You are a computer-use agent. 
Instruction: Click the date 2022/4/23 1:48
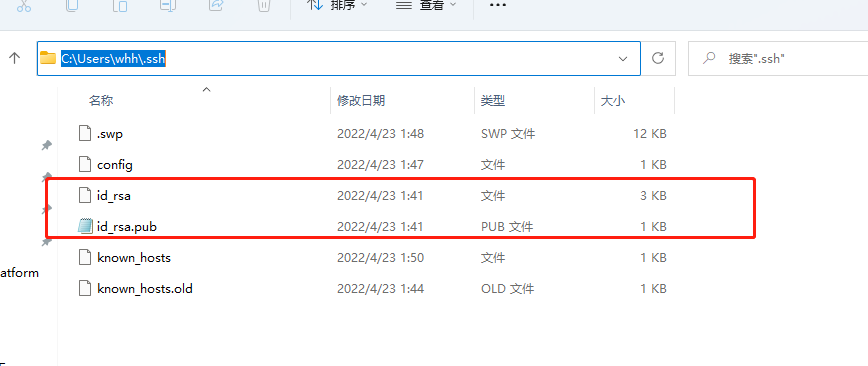coord(380,134)
